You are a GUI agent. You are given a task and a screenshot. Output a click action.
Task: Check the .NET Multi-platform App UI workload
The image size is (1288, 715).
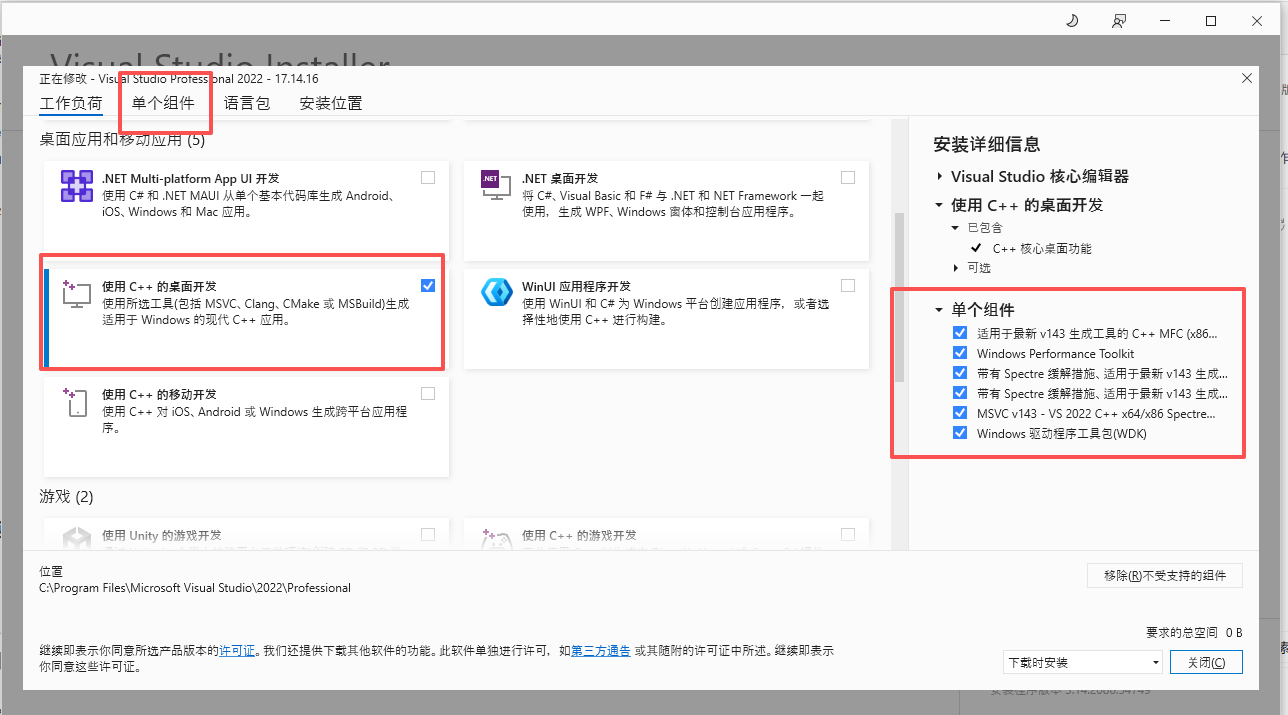(x=428, y=177)
